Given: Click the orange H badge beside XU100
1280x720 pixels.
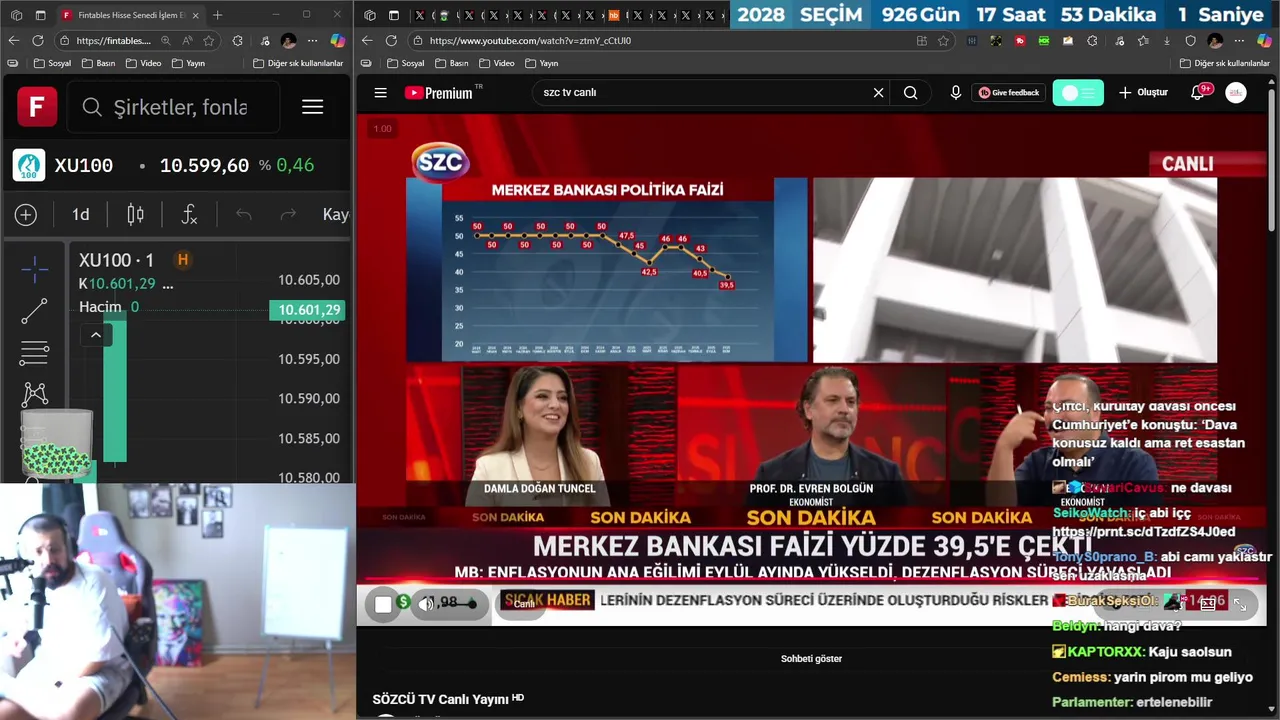Looking at the screenshot, I should pyautogui.click(x=182, y=260).
